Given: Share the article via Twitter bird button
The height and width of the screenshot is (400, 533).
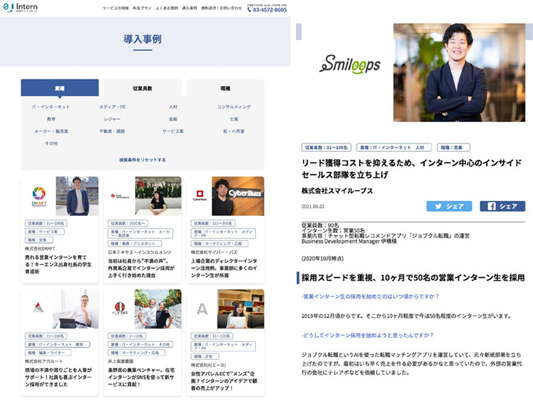Looking at the screenshot, I should (449, 206).
